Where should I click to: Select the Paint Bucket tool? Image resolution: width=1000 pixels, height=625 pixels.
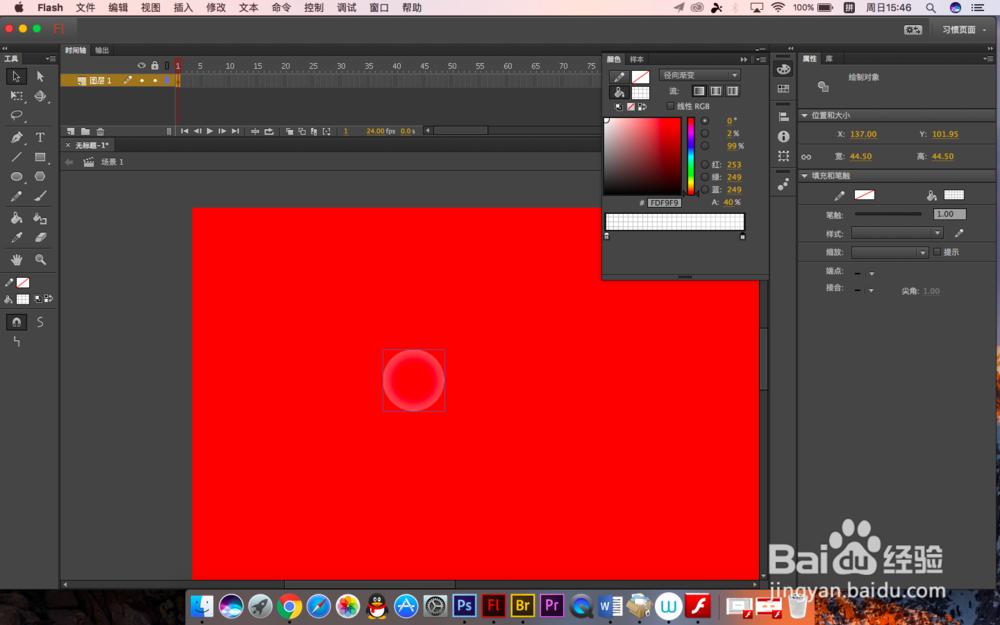(17, 218)
